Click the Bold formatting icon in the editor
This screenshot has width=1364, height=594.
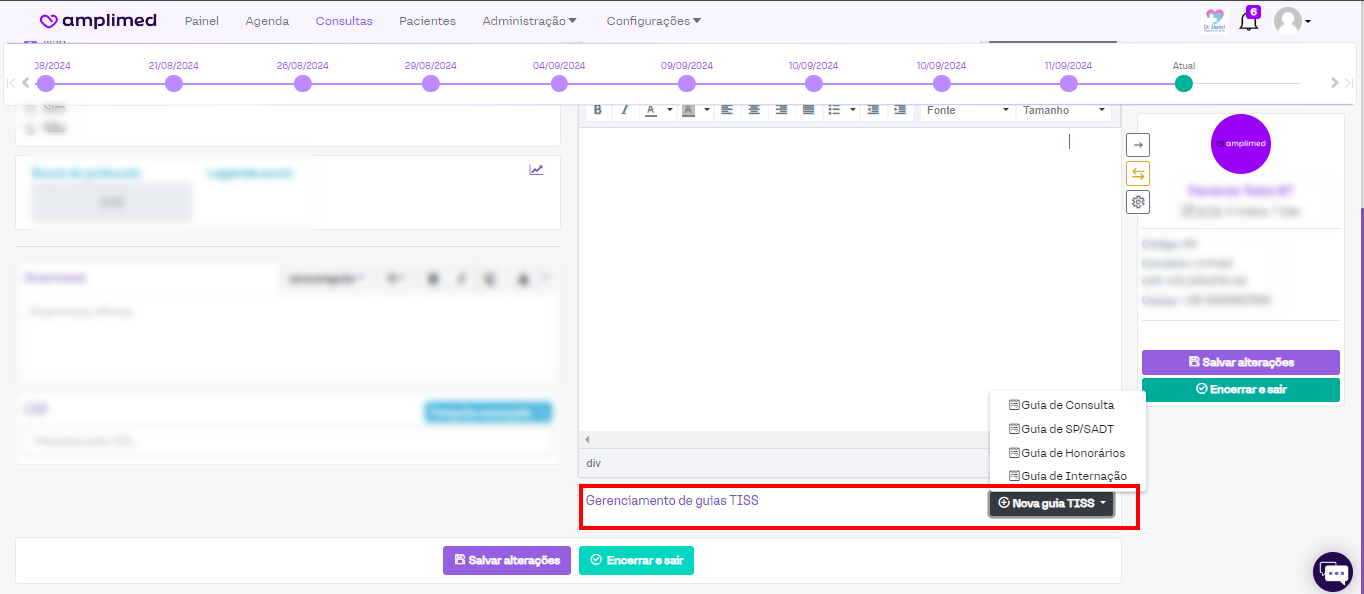pos(598,110)
